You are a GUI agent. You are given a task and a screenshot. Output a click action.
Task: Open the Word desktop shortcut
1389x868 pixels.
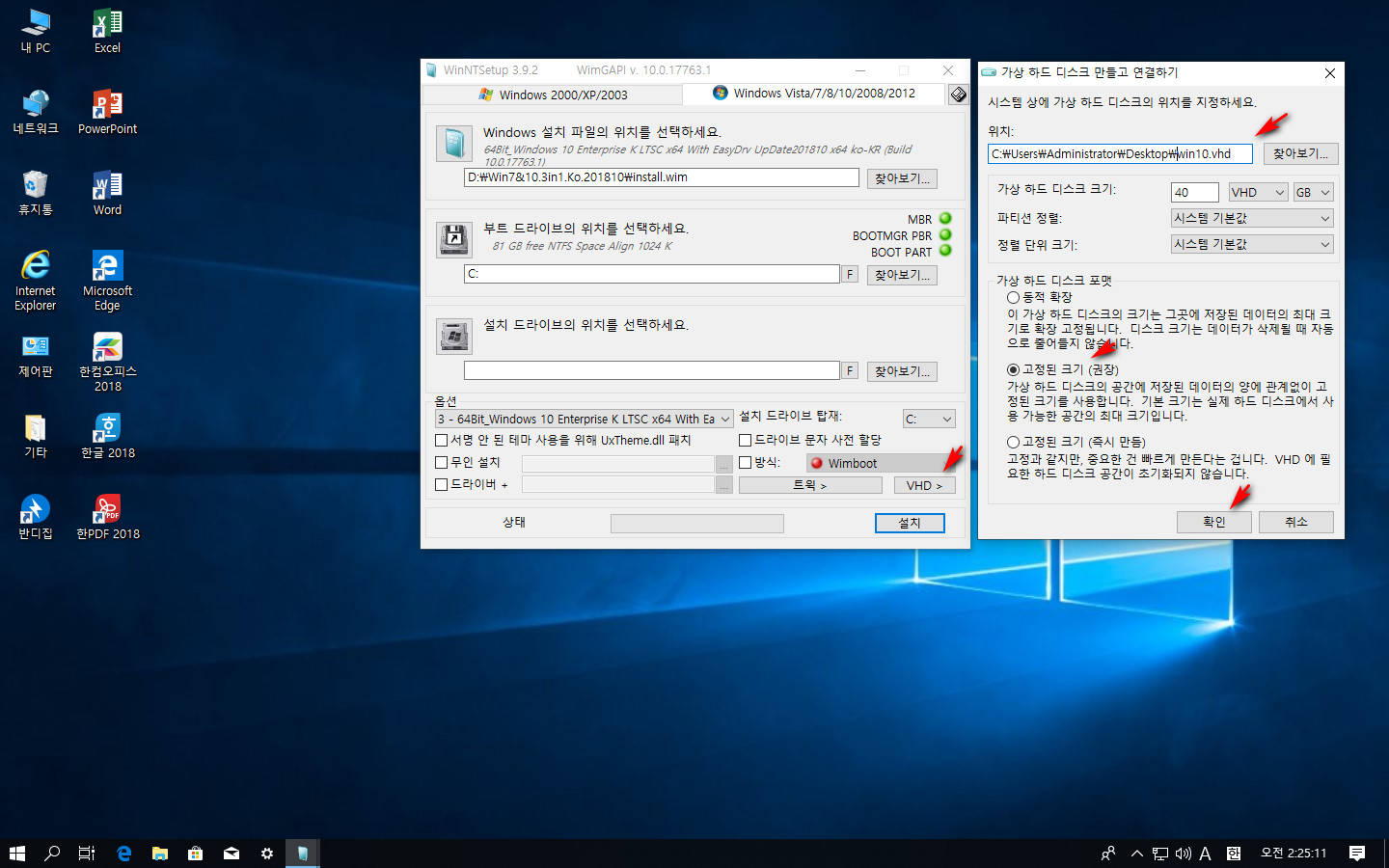(x=107, y=193)
